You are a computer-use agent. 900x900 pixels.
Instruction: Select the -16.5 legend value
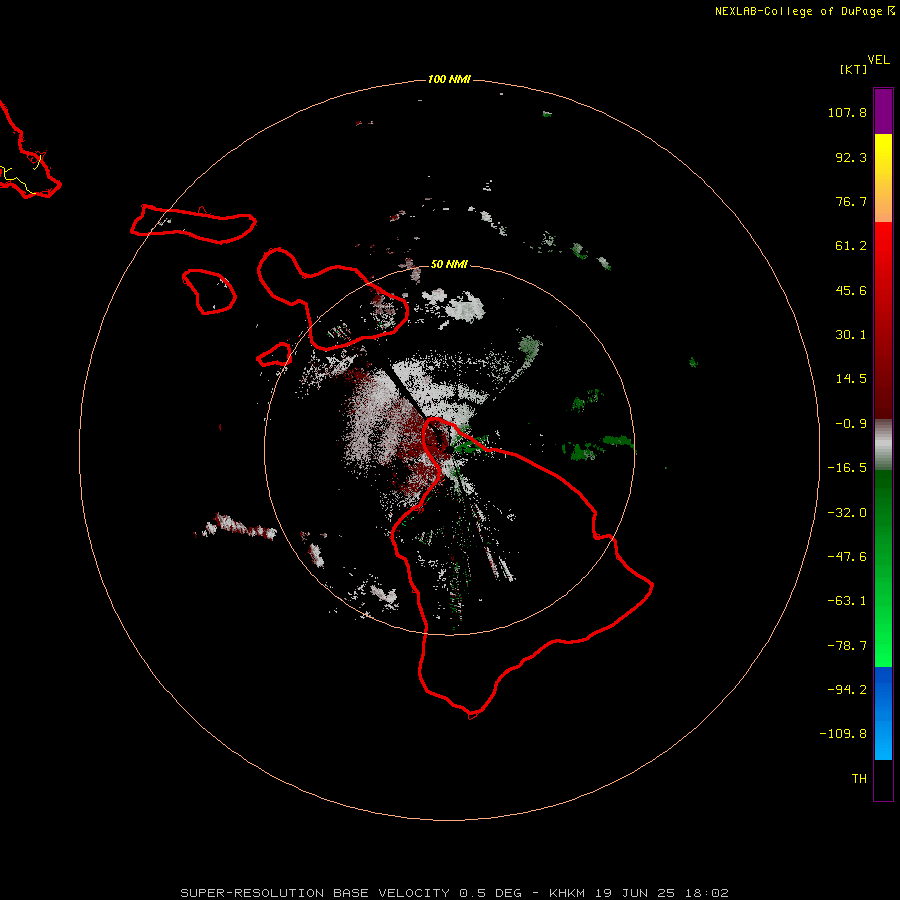(847, 468)
